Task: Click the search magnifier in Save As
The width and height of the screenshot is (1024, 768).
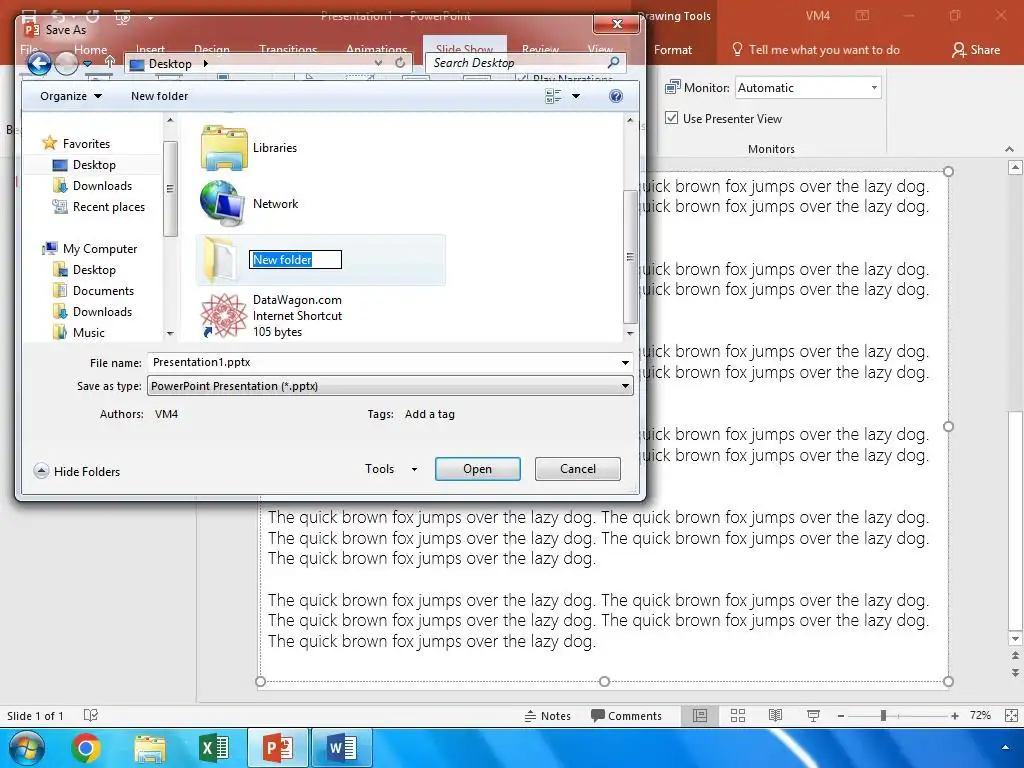Action: coord(613,63)
